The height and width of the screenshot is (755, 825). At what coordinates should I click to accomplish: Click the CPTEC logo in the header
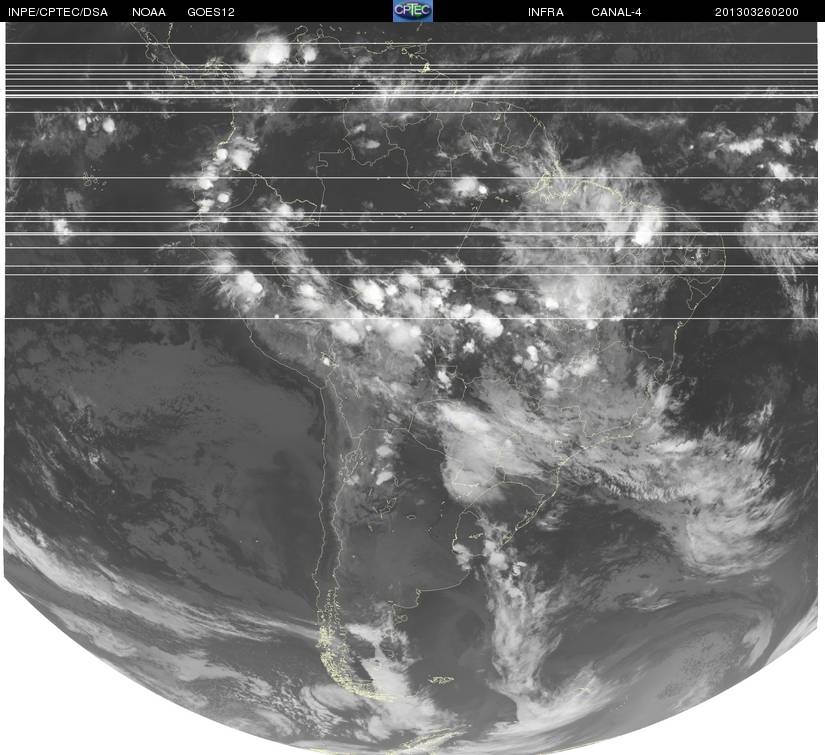pos(413,11)
